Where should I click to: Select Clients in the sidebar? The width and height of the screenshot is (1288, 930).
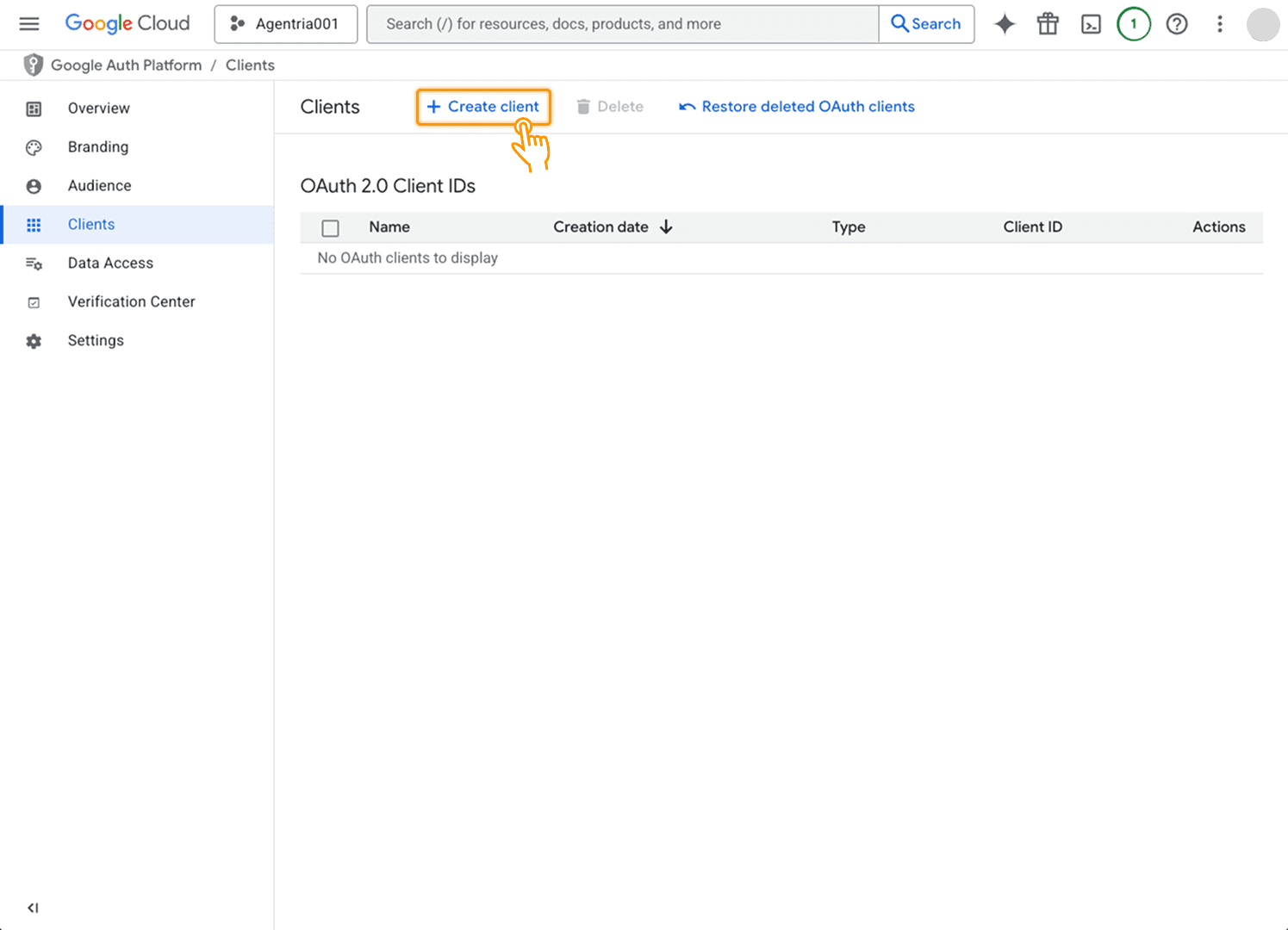[x=137, y=224]
